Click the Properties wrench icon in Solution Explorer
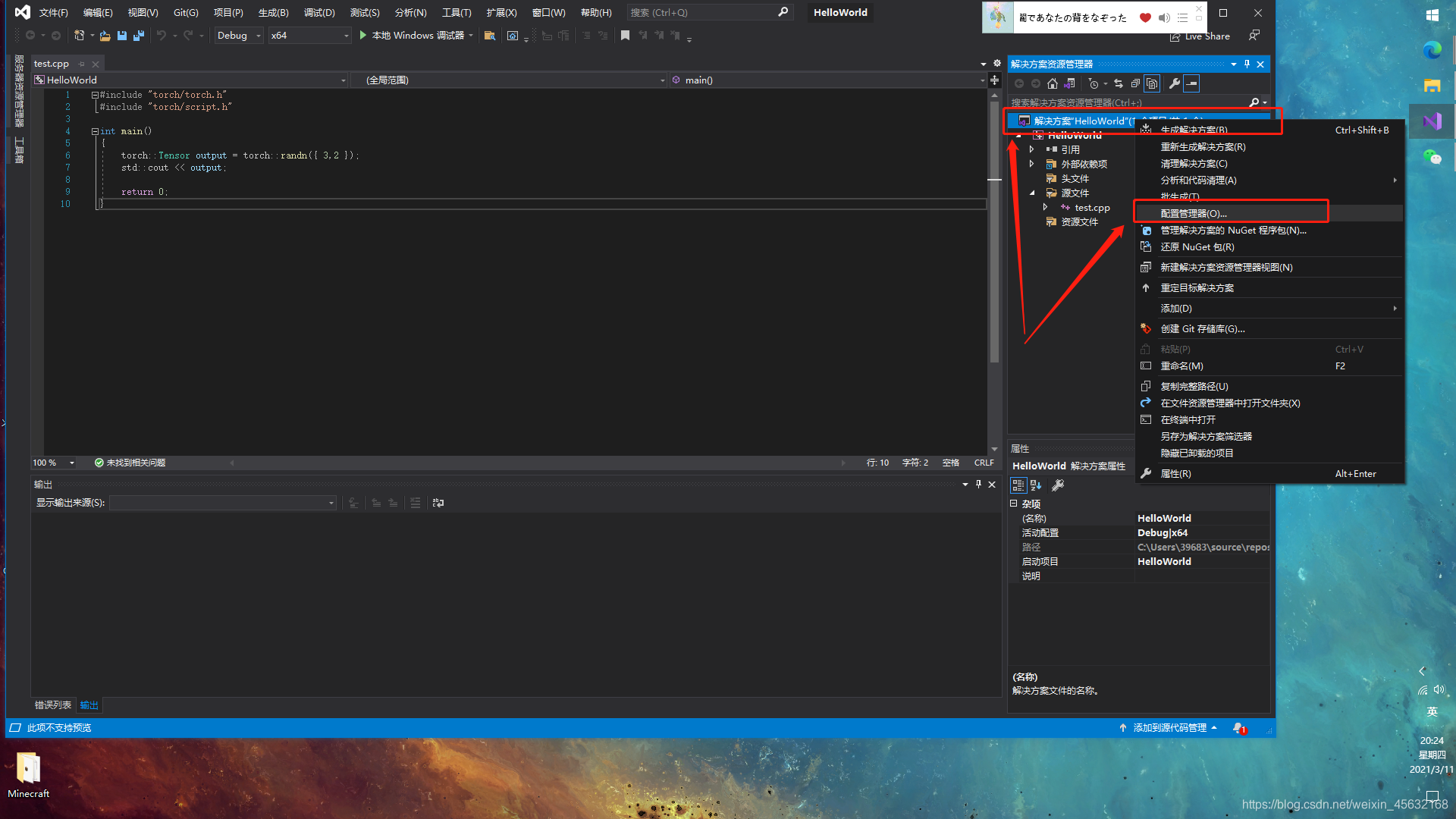 click(1175, 83)
